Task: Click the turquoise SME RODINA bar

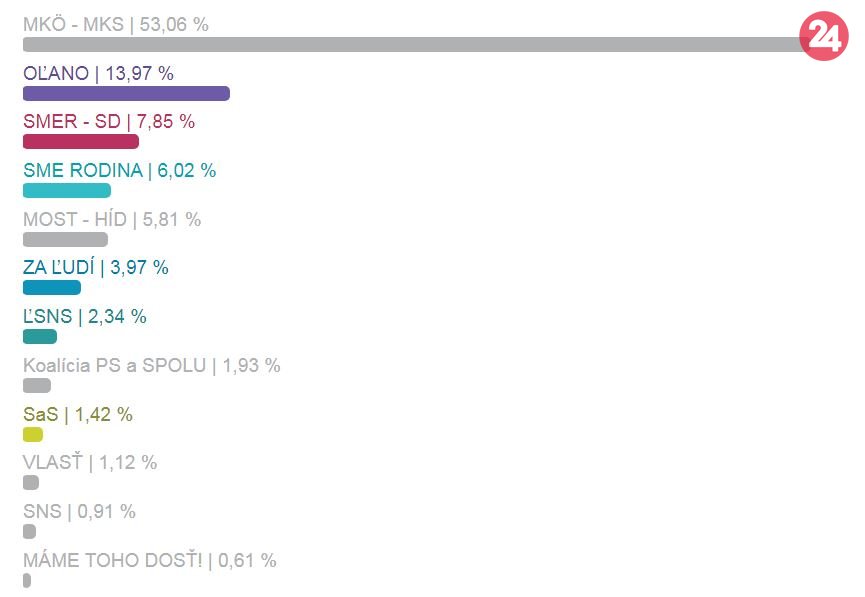Action: pos(67,191)
